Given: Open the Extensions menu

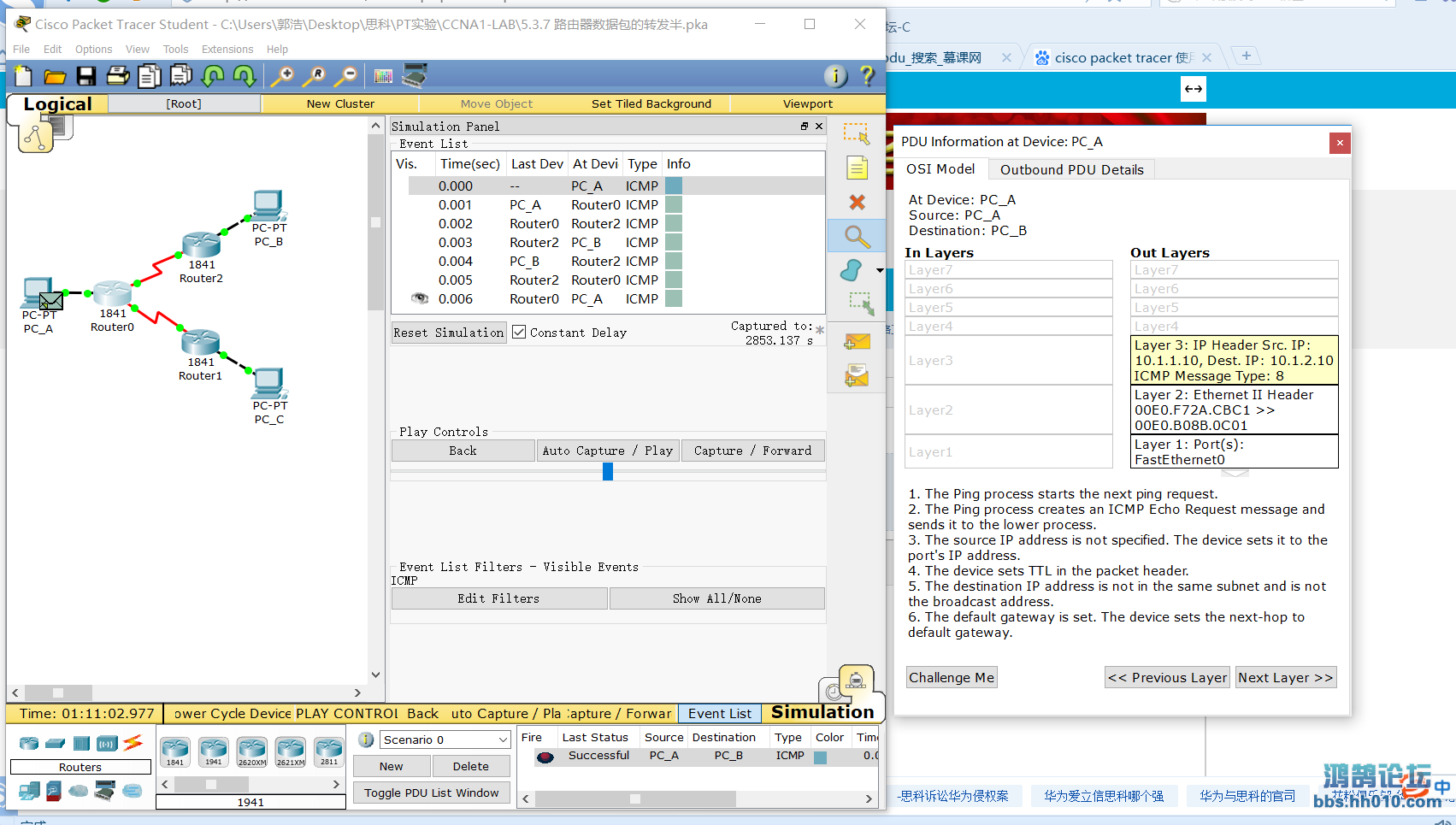Looking at the screenshot, I should 227,50.
